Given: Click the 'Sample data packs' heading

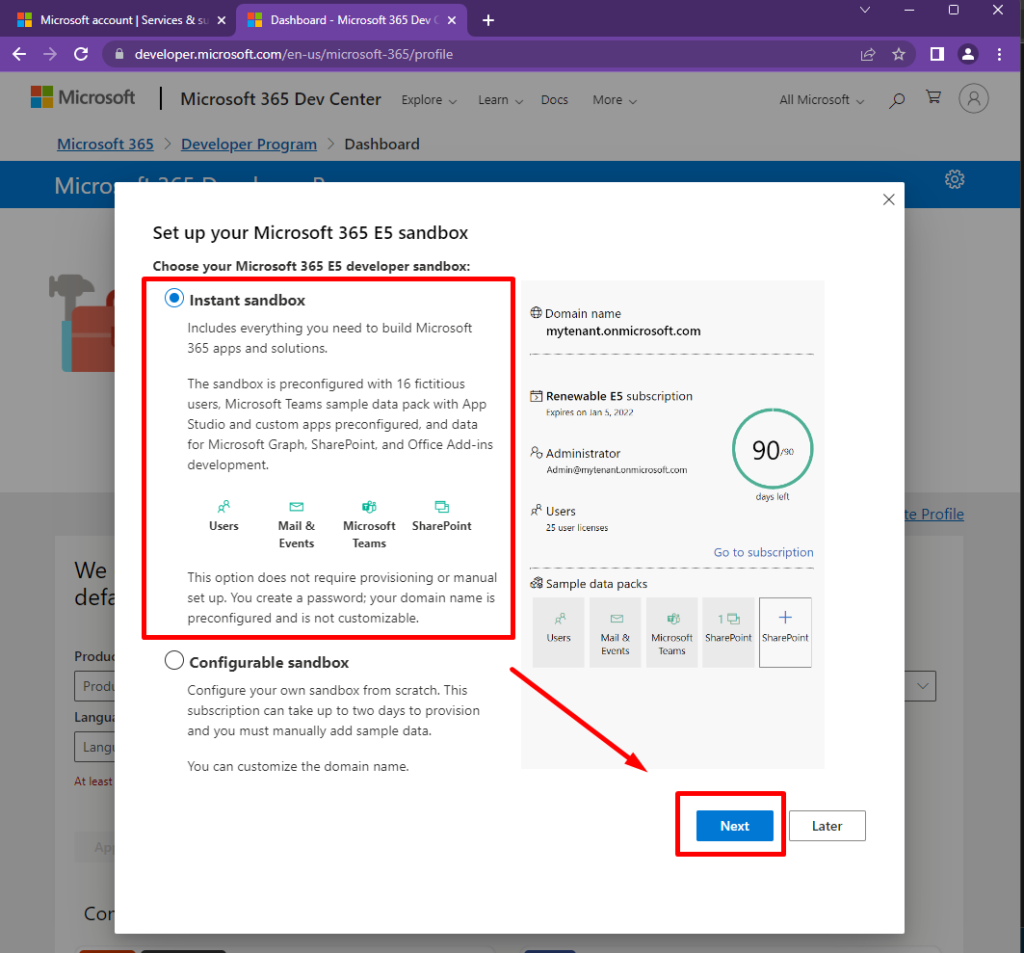Looking at the screenshot, I should tap(596, 584).
